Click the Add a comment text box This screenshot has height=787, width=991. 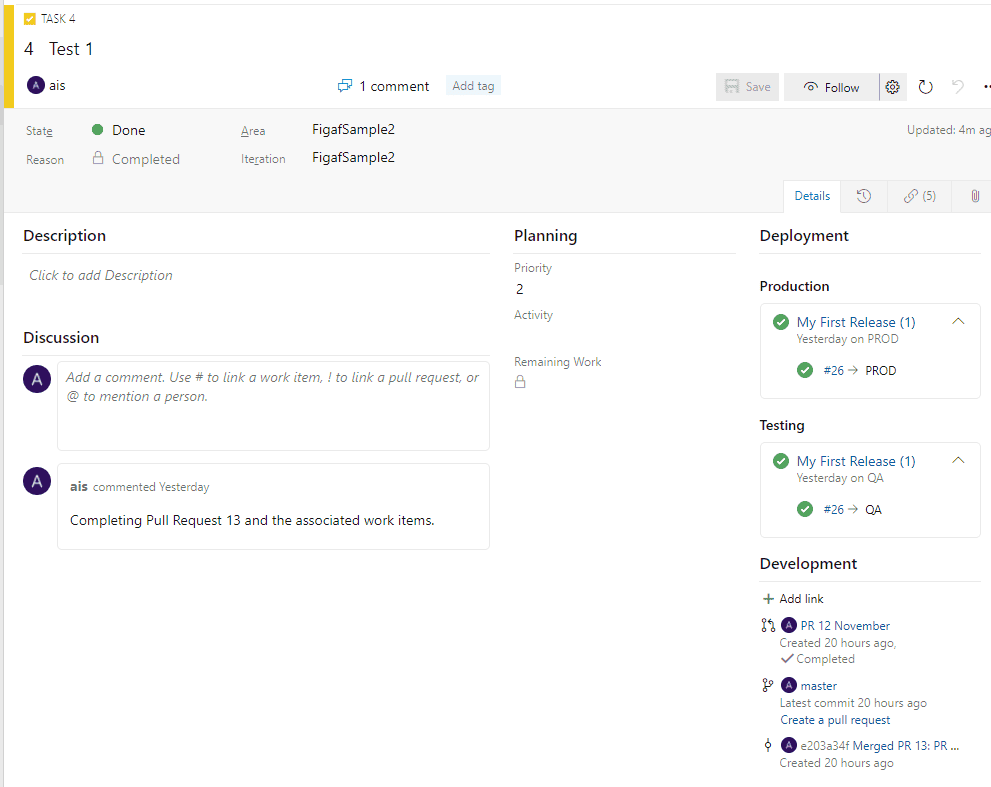pyautogui.click(x=273, y=406)
